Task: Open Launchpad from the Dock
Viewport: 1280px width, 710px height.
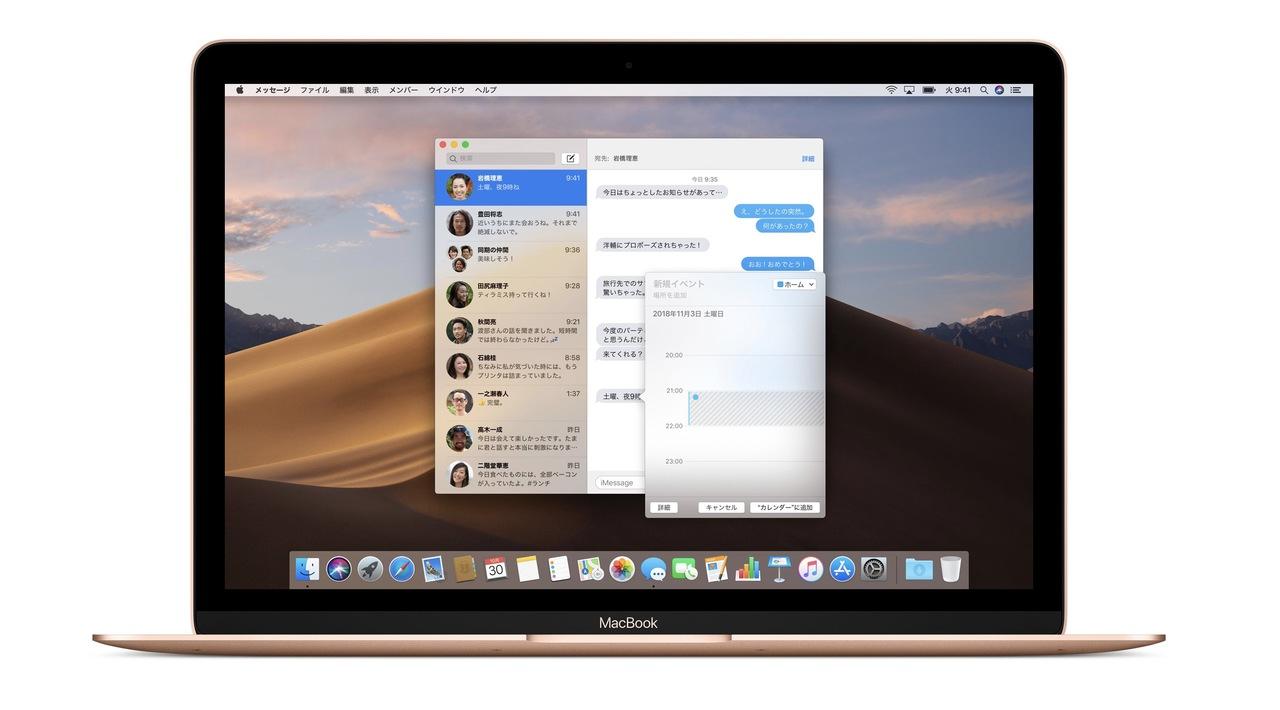Action: click(x=369, y=569)
